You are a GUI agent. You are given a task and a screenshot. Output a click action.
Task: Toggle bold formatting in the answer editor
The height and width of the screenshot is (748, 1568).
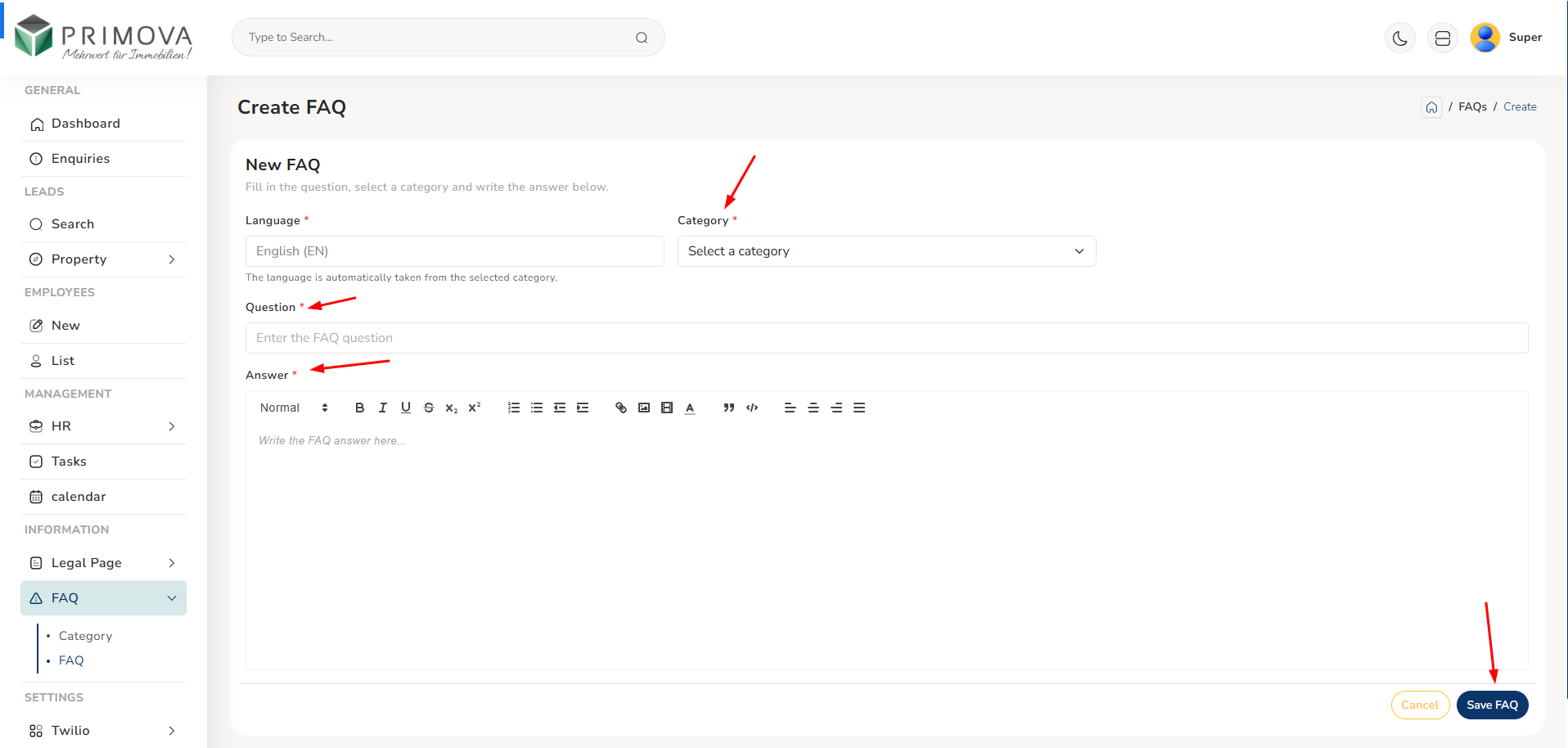click(359, 408)
